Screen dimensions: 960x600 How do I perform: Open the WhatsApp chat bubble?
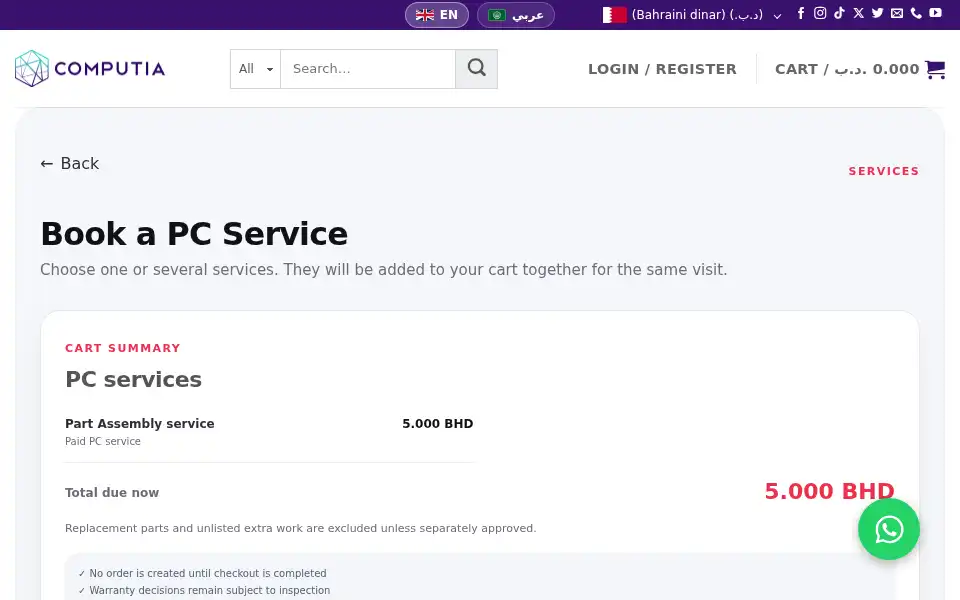tap(888, 529)
